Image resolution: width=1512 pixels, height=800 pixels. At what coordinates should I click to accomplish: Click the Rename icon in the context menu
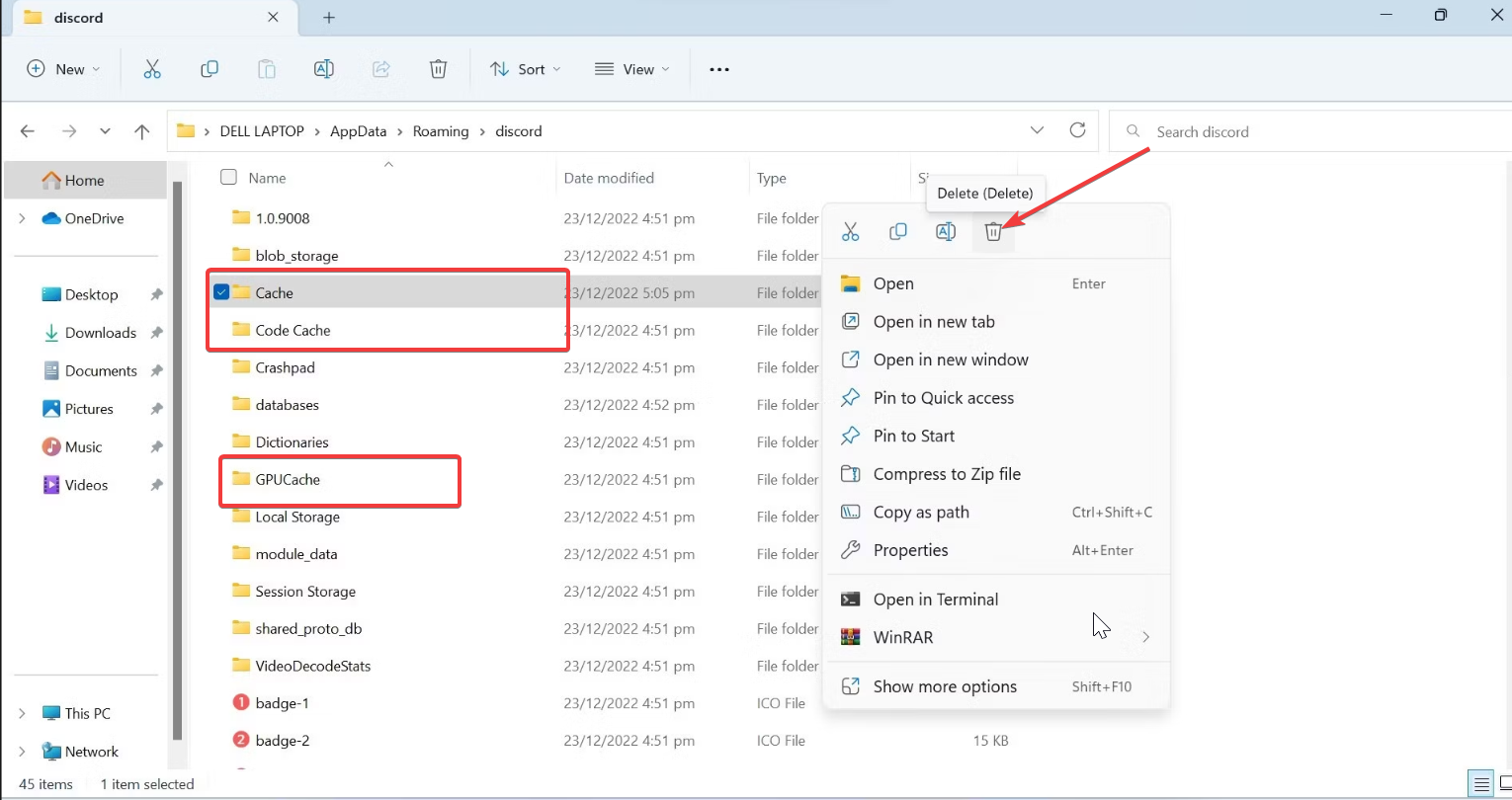point(946,232)
